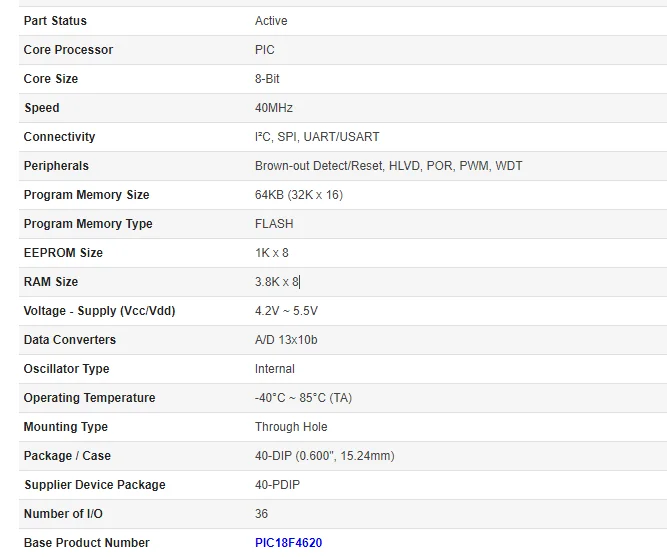The image size is (667, 557).
Task: Click the 40MHz speed value
Action: (274, 108)
